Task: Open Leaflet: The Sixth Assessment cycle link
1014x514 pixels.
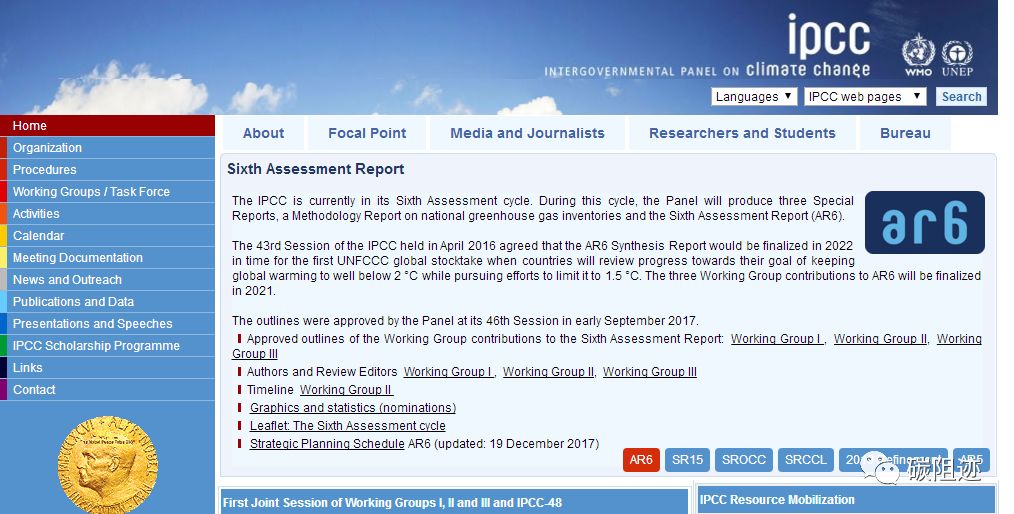Action: 347,426
